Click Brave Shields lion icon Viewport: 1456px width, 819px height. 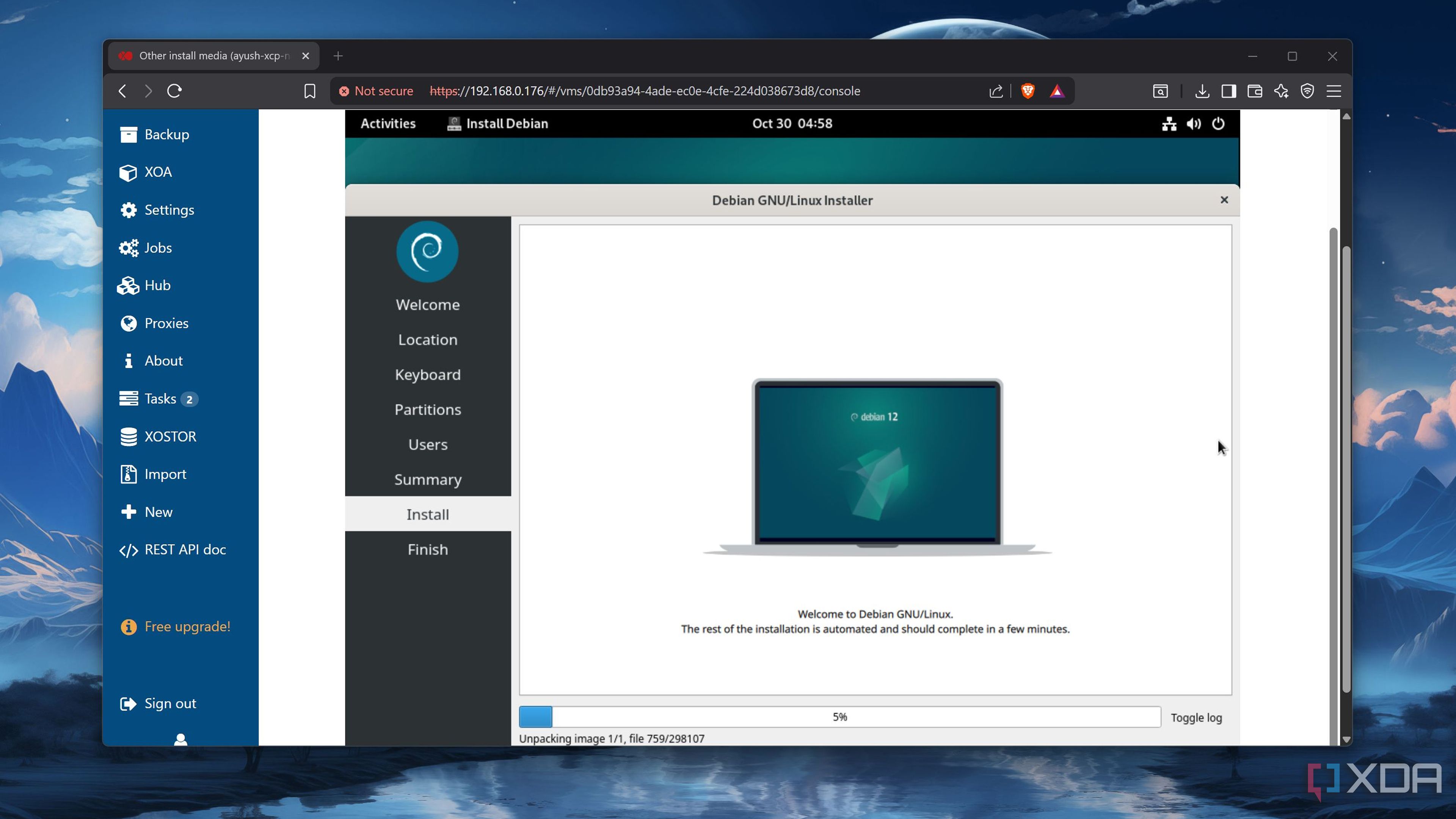pyautogui.click(x=1028, y=91)
